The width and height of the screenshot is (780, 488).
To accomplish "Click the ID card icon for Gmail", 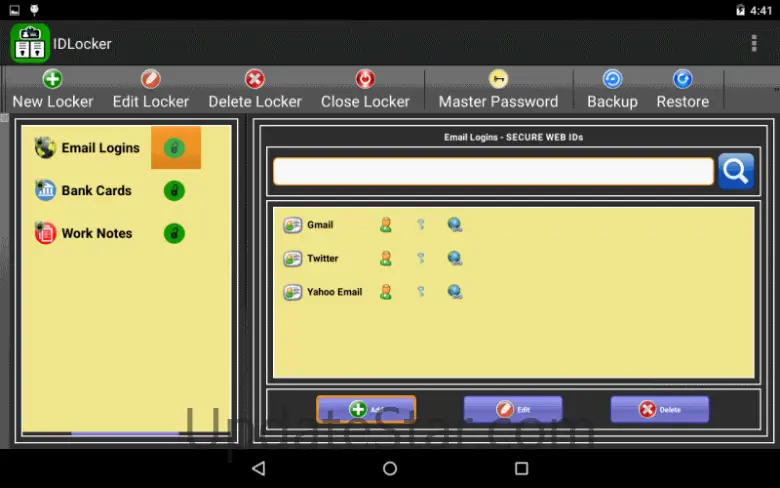I will [292, 225].
